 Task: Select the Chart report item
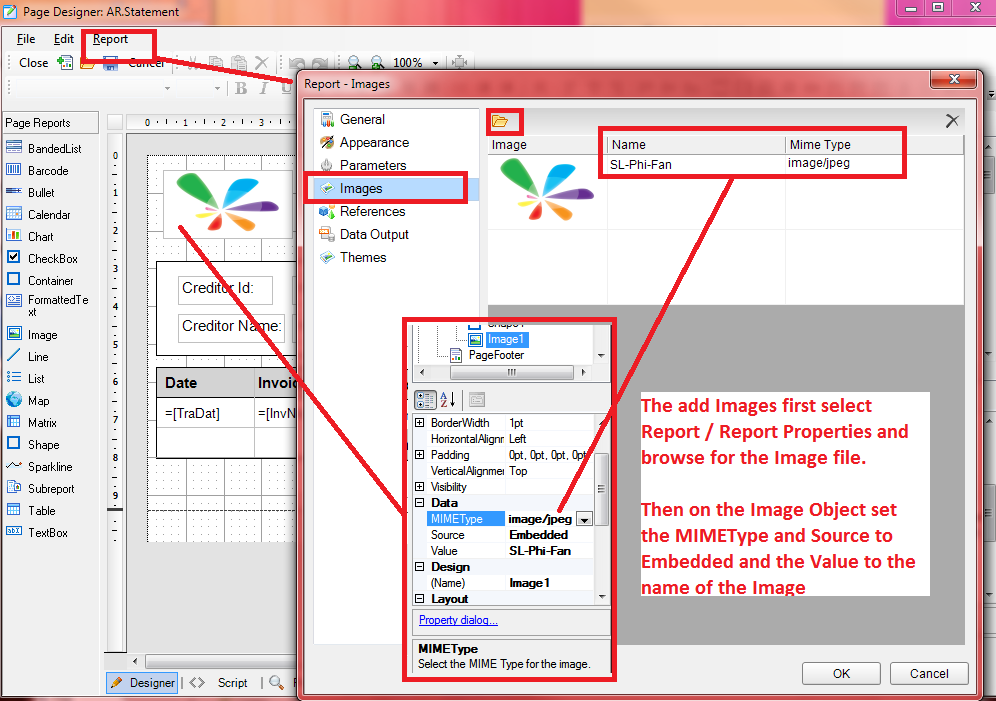(30, 237)
